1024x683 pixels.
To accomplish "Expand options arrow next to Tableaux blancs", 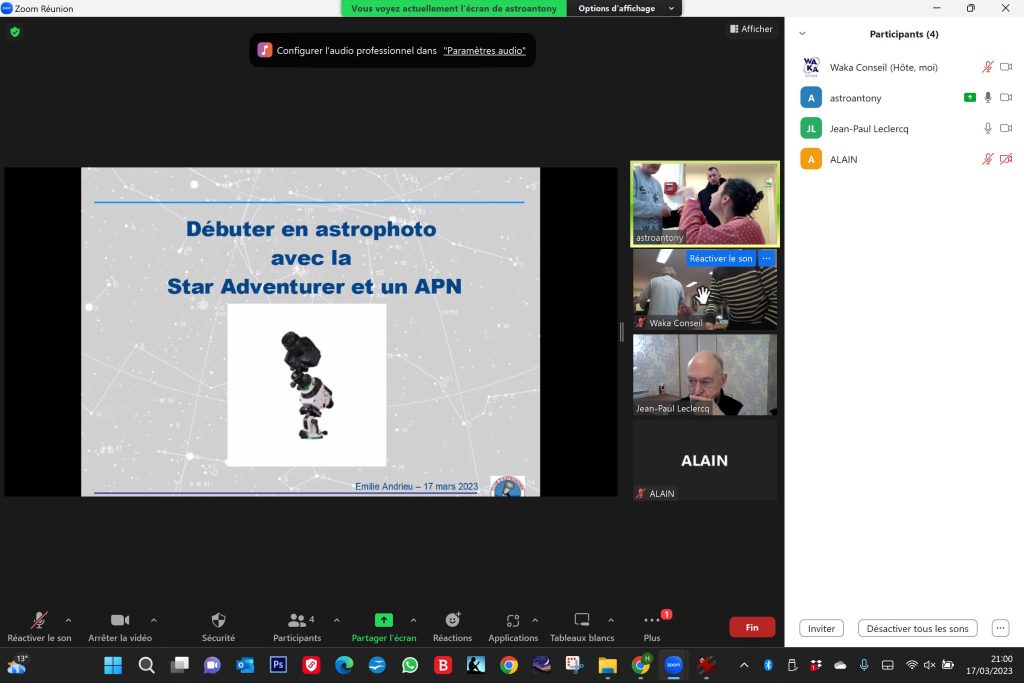I will pyautogui.click(x=611, y=620).
